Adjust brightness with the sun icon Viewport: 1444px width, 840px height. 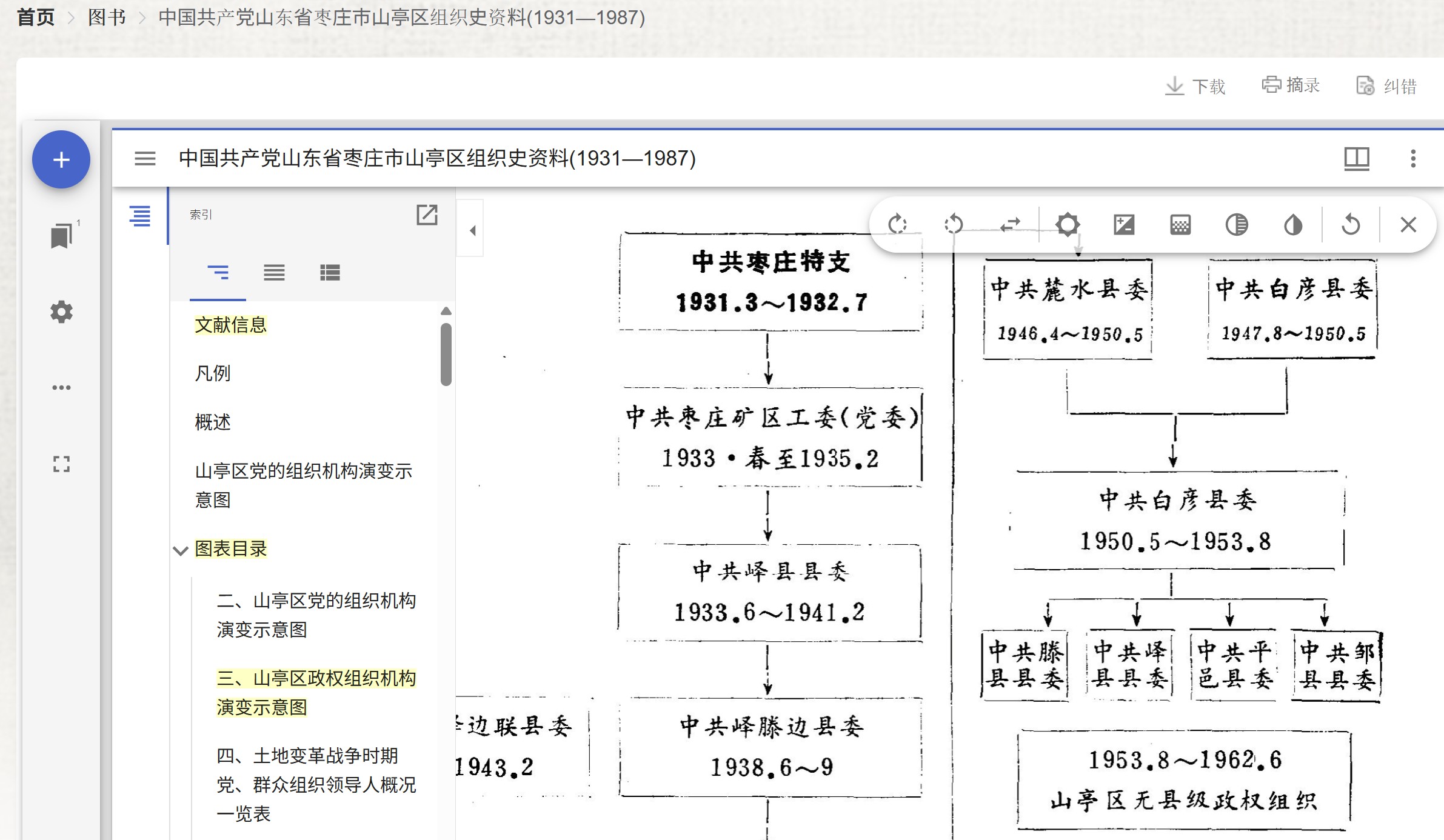(x=1068, y=225)
